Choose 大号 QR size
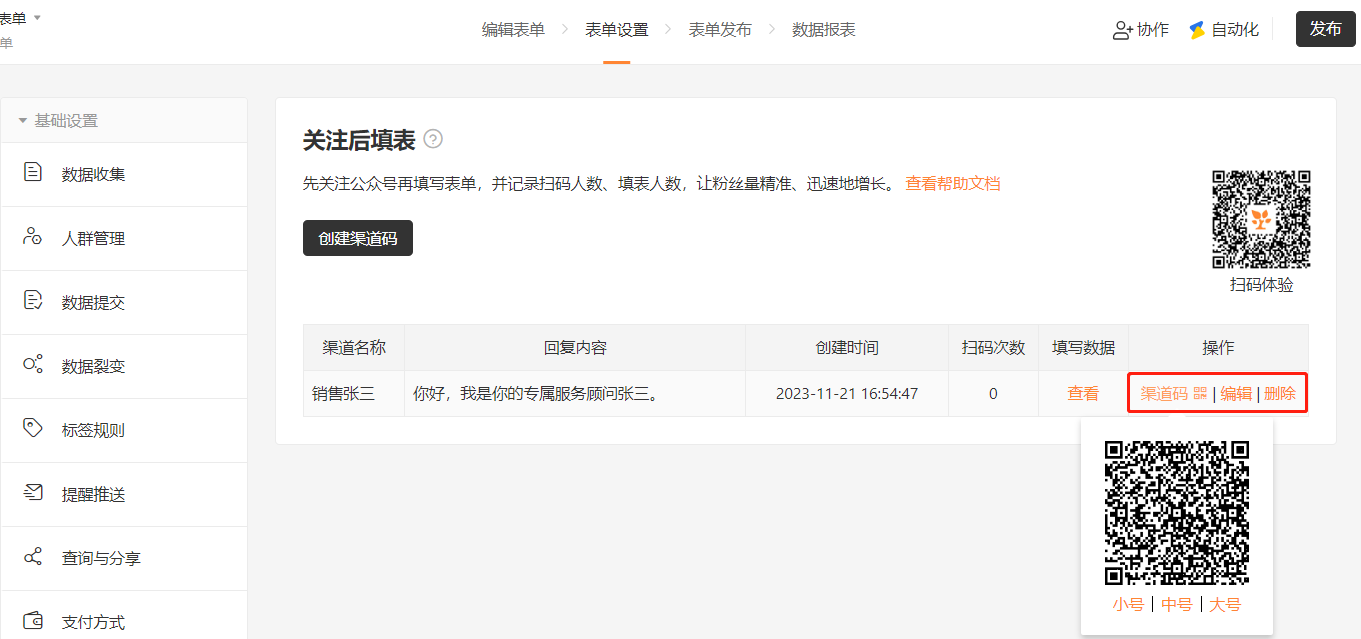Screen dimensions: 1361x639 [x=1225, y=604]
